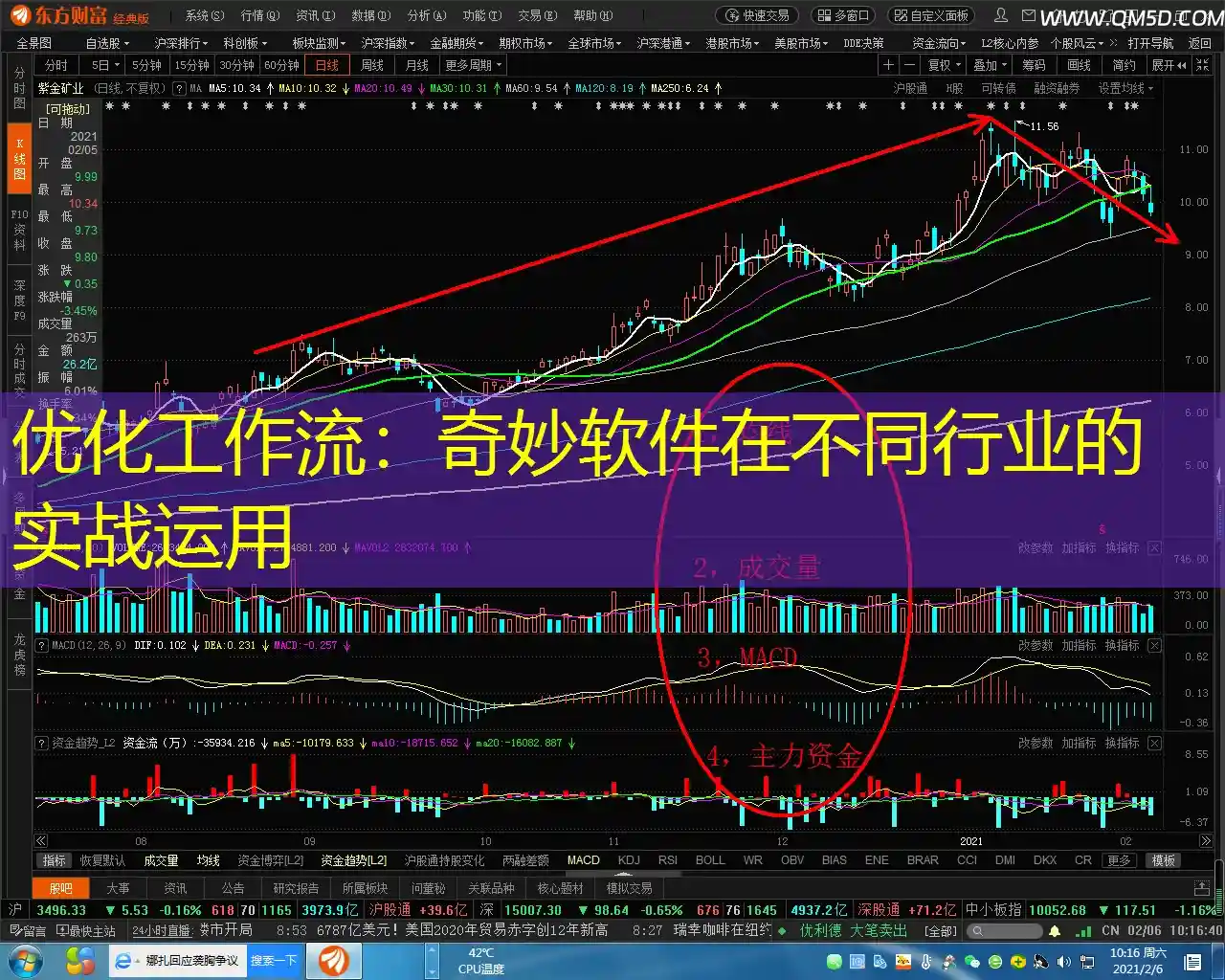Click 加指标 on the volume panel

(1079, 548)
